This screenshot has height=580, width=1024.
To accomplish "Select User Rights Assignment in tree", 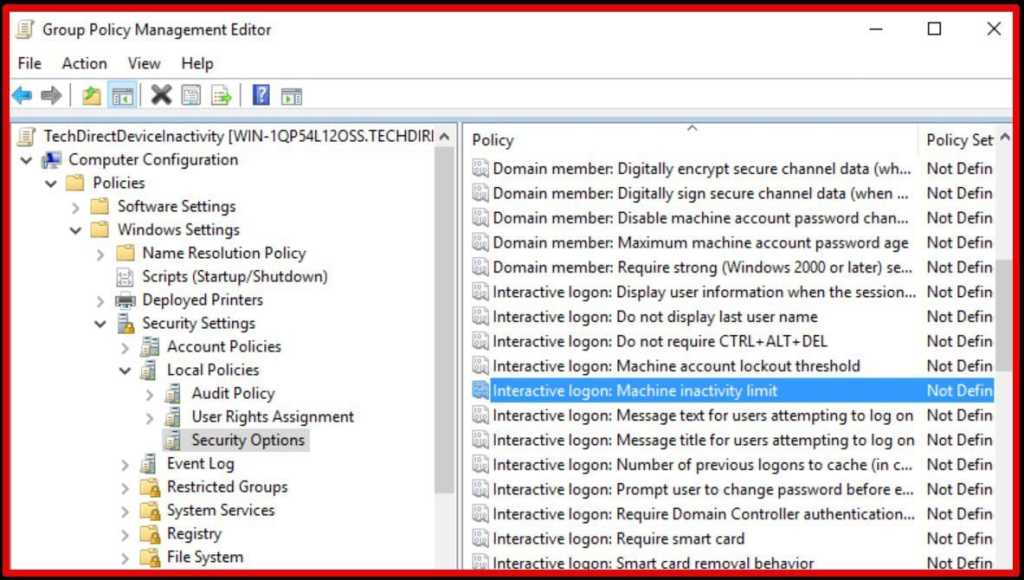I will click(272, 417).
